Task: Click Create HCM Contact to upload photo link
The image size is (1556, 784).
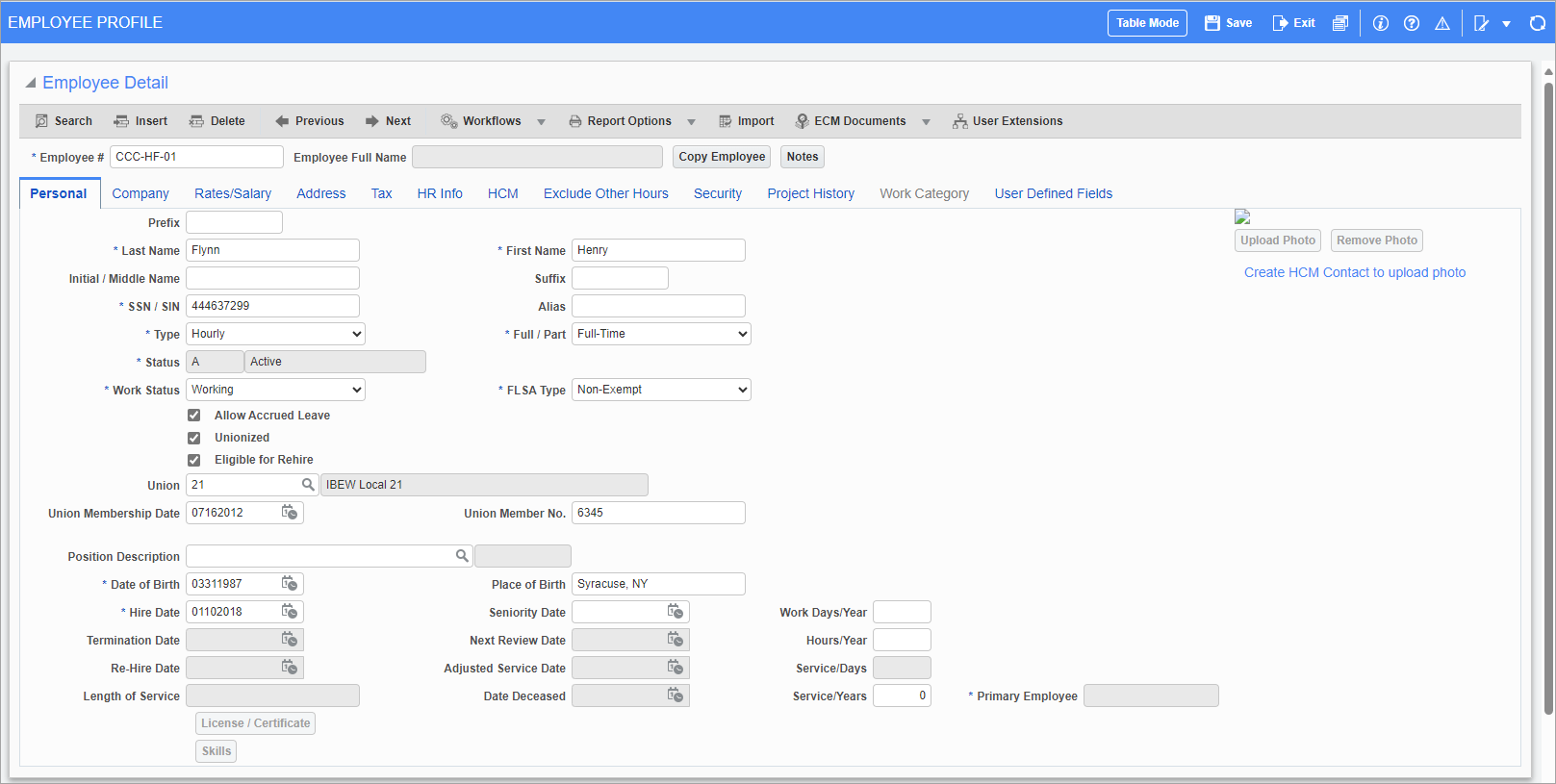Action: click(1355, 272)
